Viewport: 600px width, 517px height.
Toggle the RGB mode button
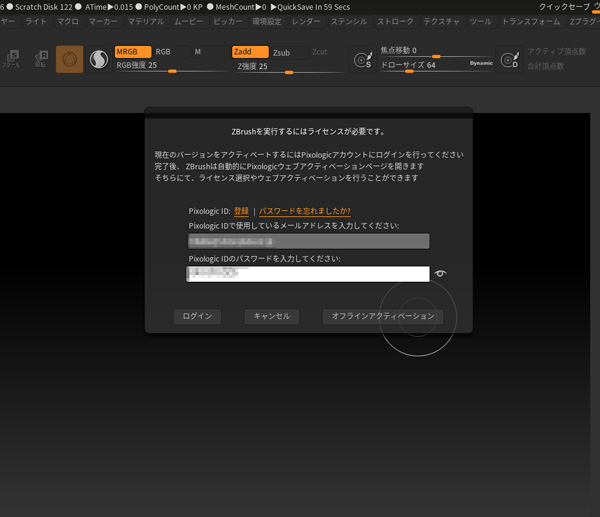coord(171,52)
